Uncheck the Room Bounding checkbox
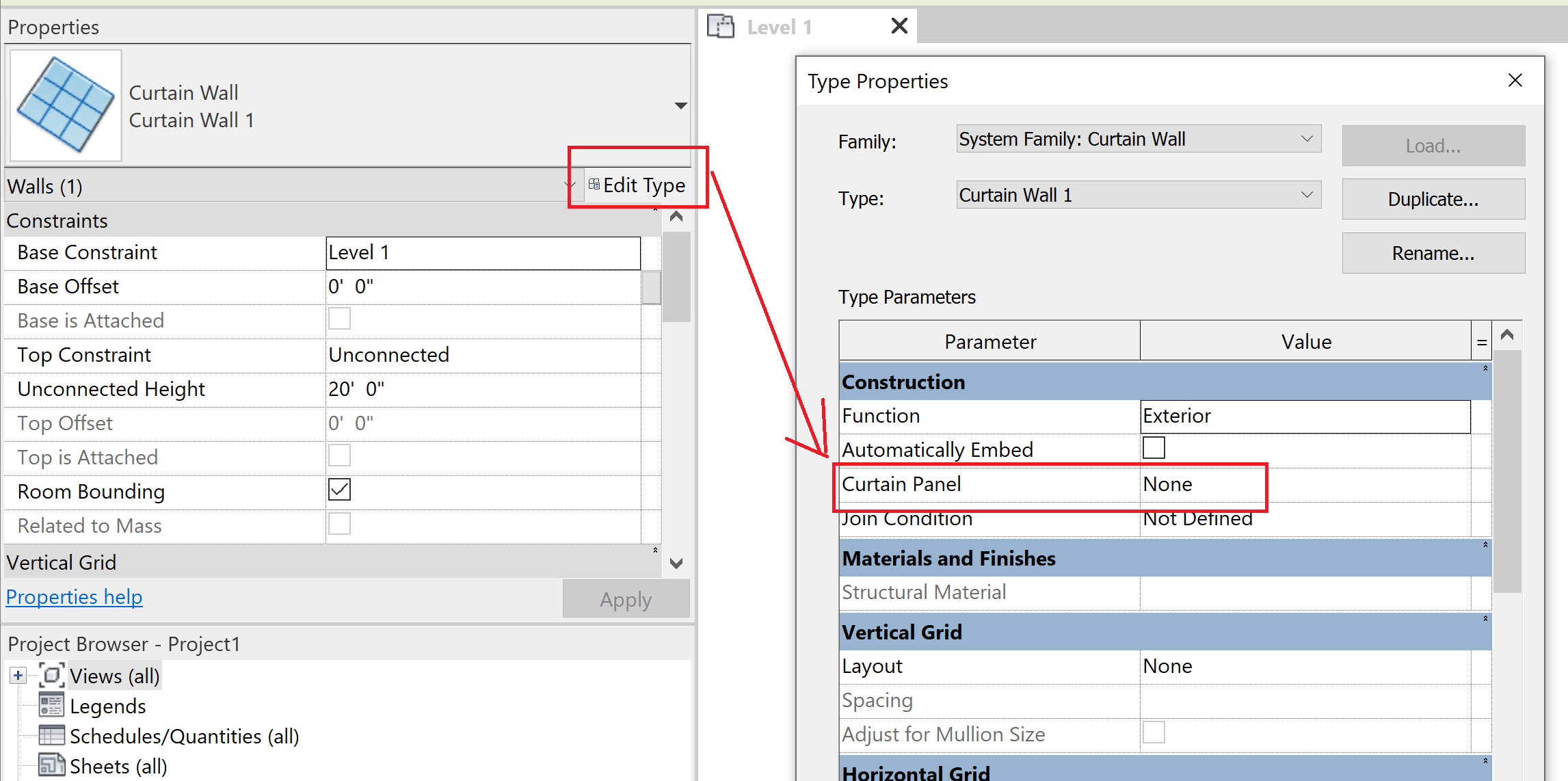Image resolution: width=1568 pixels, height=781 pixels. 339,489
